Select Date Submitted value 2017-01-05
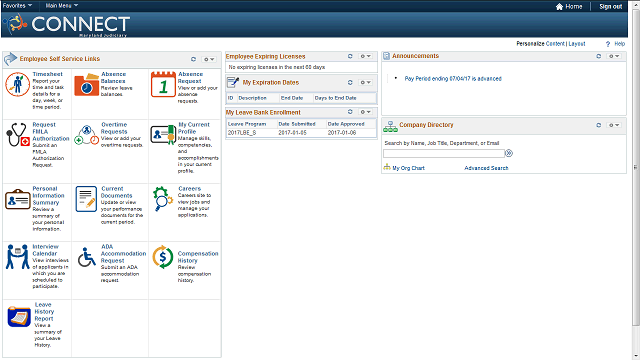This screenshot has width=640, height=360. coord(292,133)
